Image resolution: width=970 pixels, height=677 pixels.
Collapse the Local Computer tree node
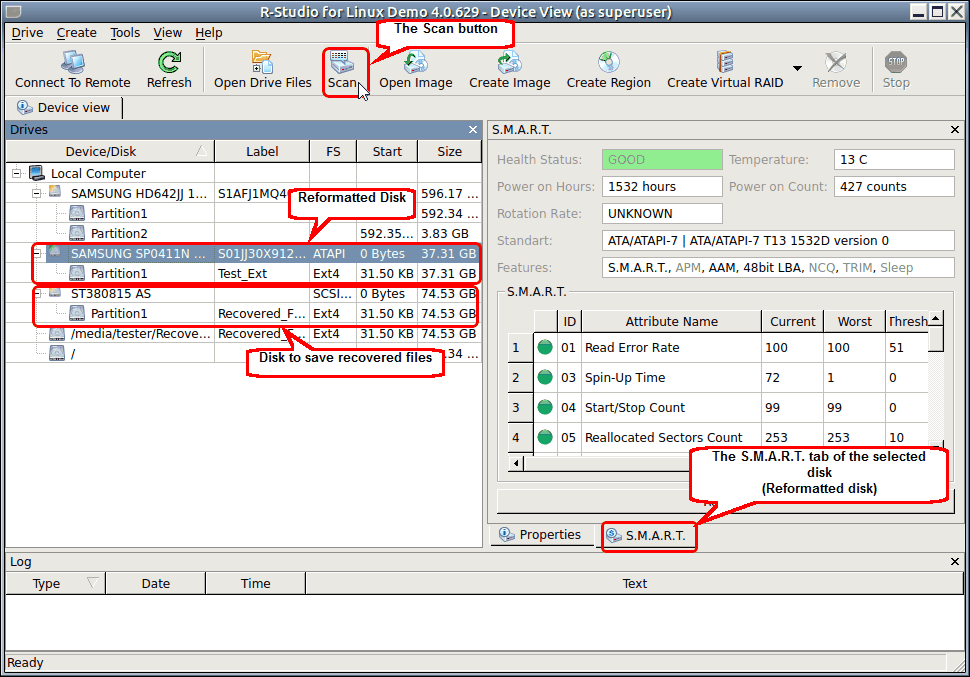tap(17, 173)
